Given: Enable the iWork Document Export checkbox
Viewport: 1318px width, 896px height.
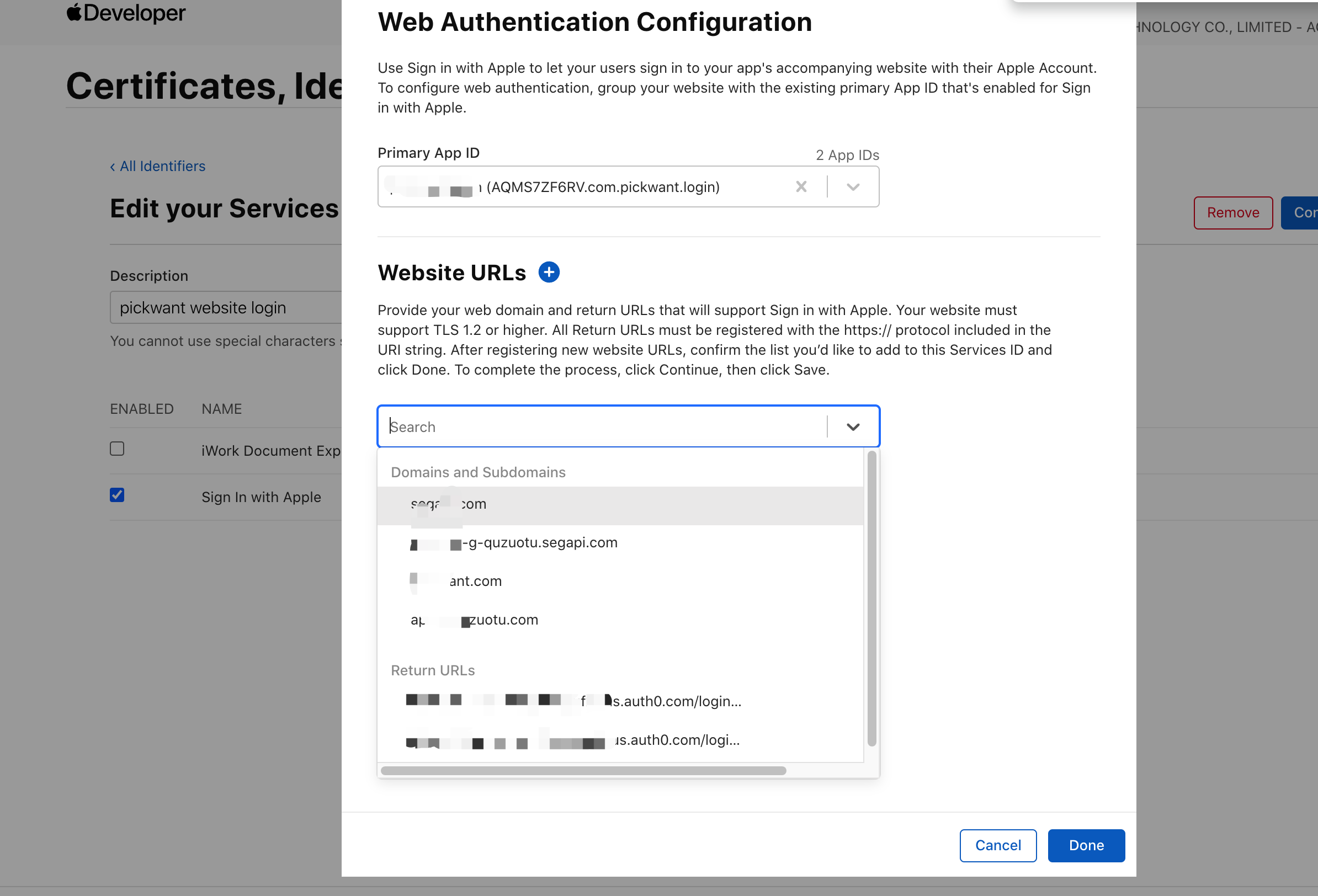Looking at the screenshot, I should click(x=117, y=449).
